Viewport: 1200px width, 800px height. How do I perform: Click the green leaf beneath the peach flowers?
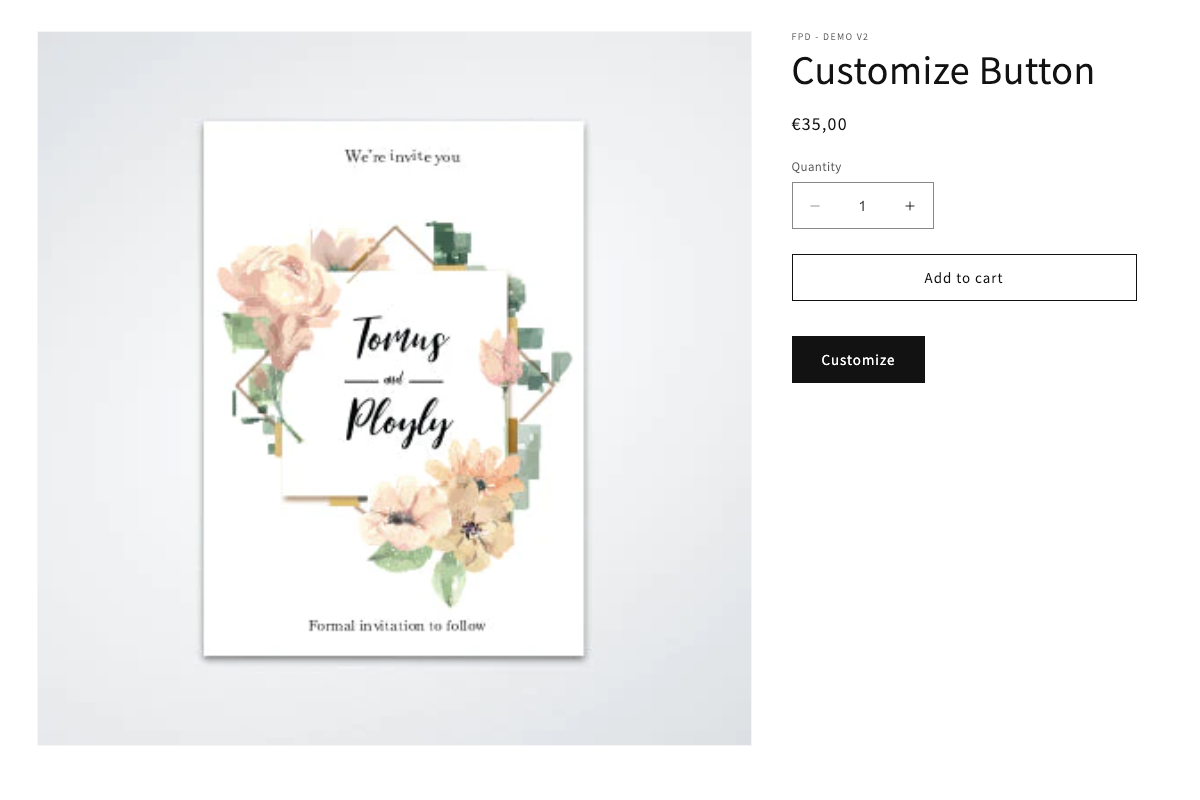(x=449, y=580)
